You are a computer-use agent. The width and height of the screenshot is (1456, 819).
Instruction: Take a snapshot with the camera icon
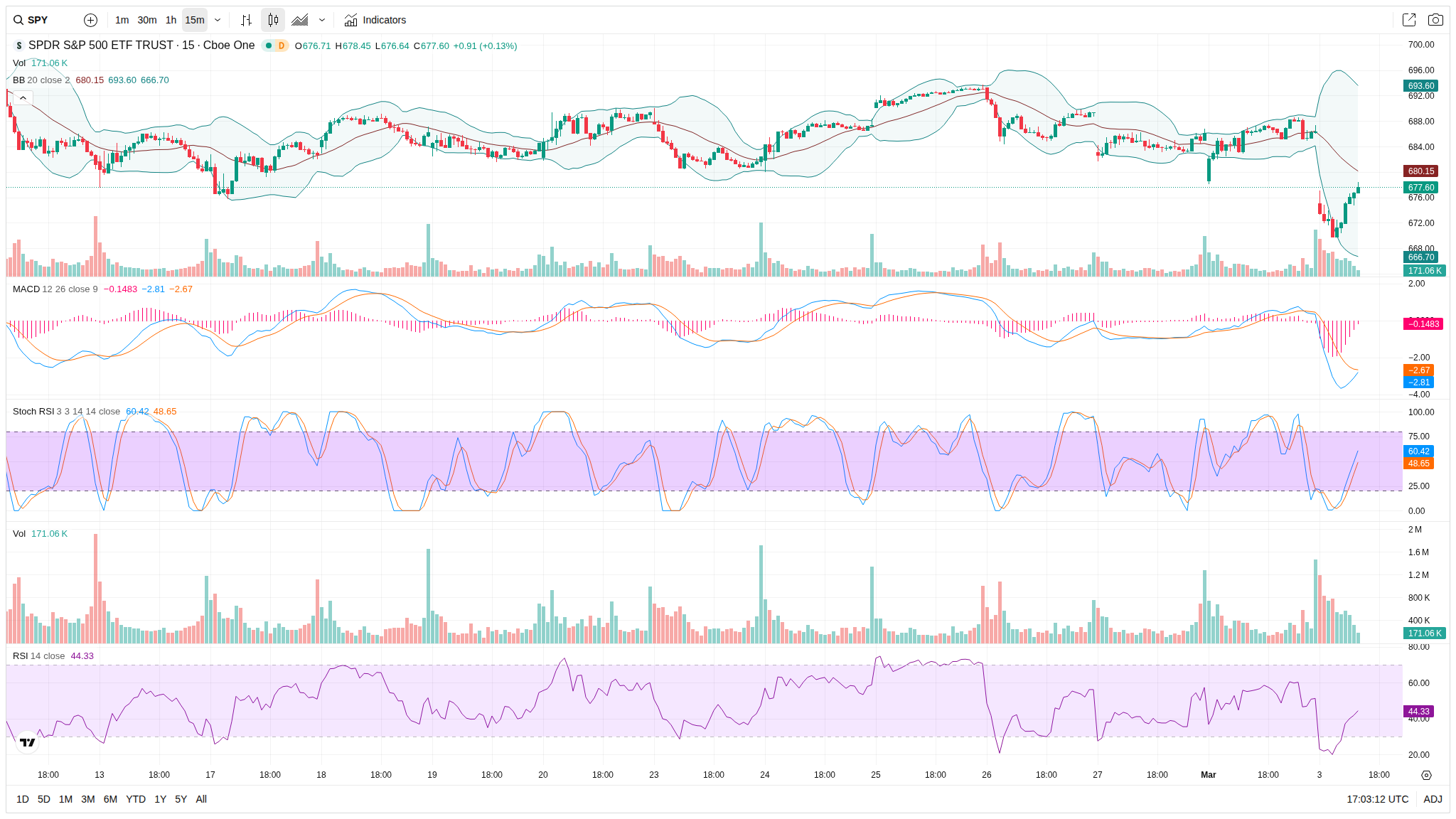tap(1435, 20)
